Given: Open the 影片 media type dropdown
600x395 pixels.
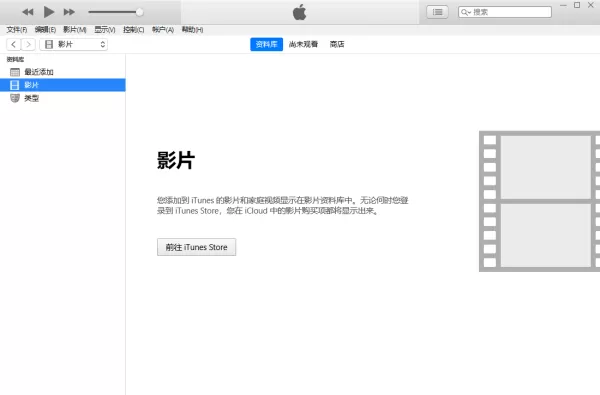Looking at the screenshot, I should 73,44.
